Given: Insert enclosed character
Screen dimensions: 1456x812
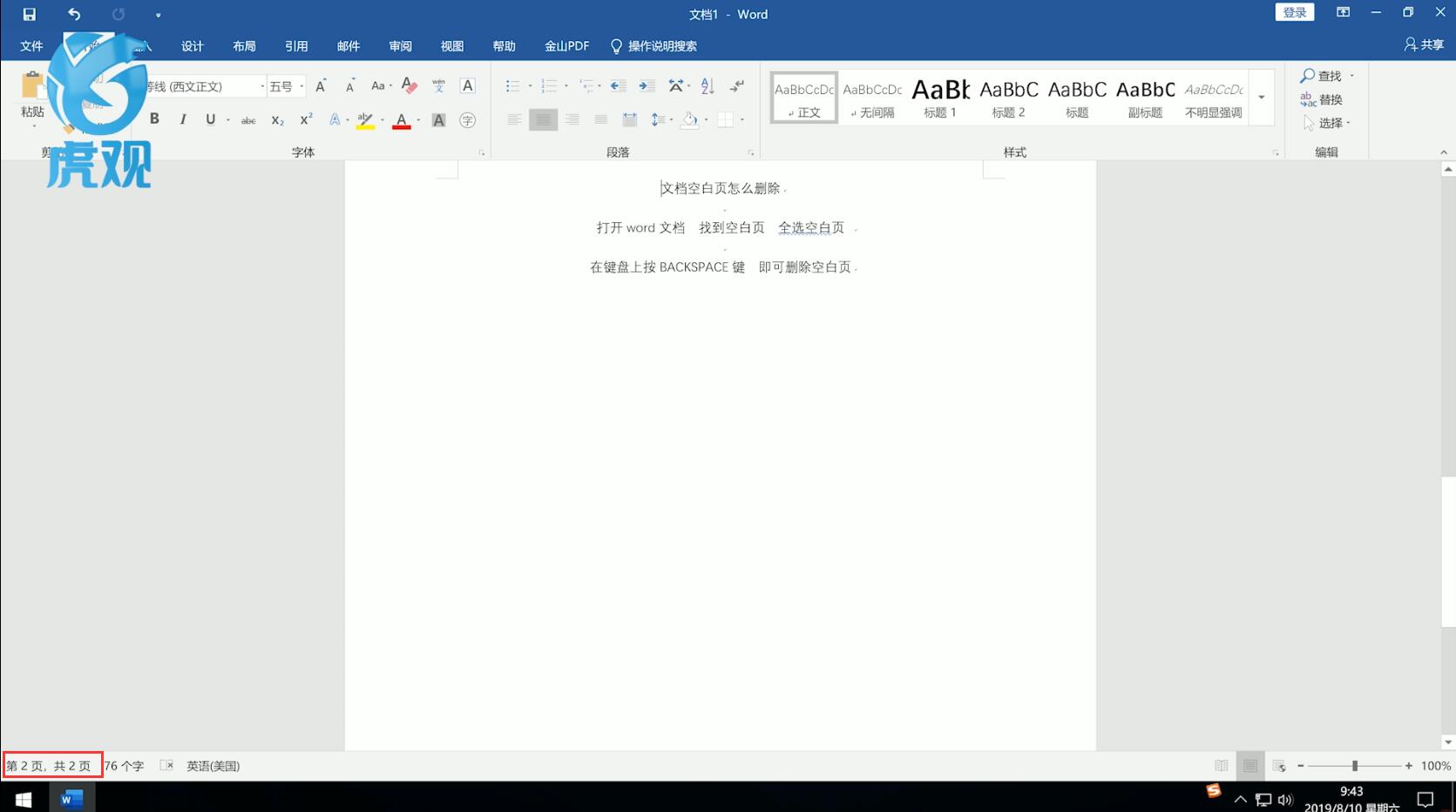Looking at the screenshot, I should (468, 120).
